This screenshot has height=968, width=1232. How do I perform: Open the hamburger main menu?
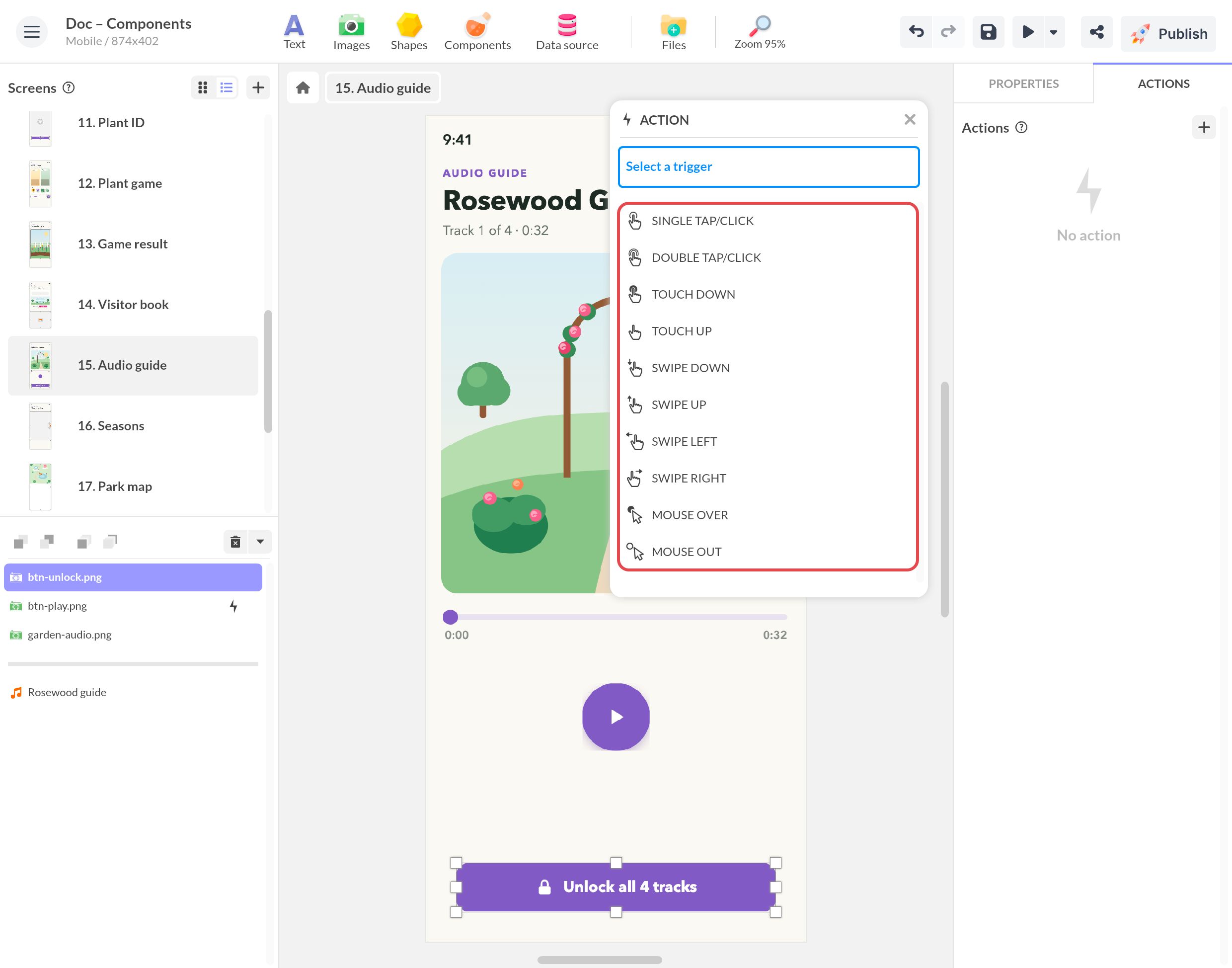31,32
